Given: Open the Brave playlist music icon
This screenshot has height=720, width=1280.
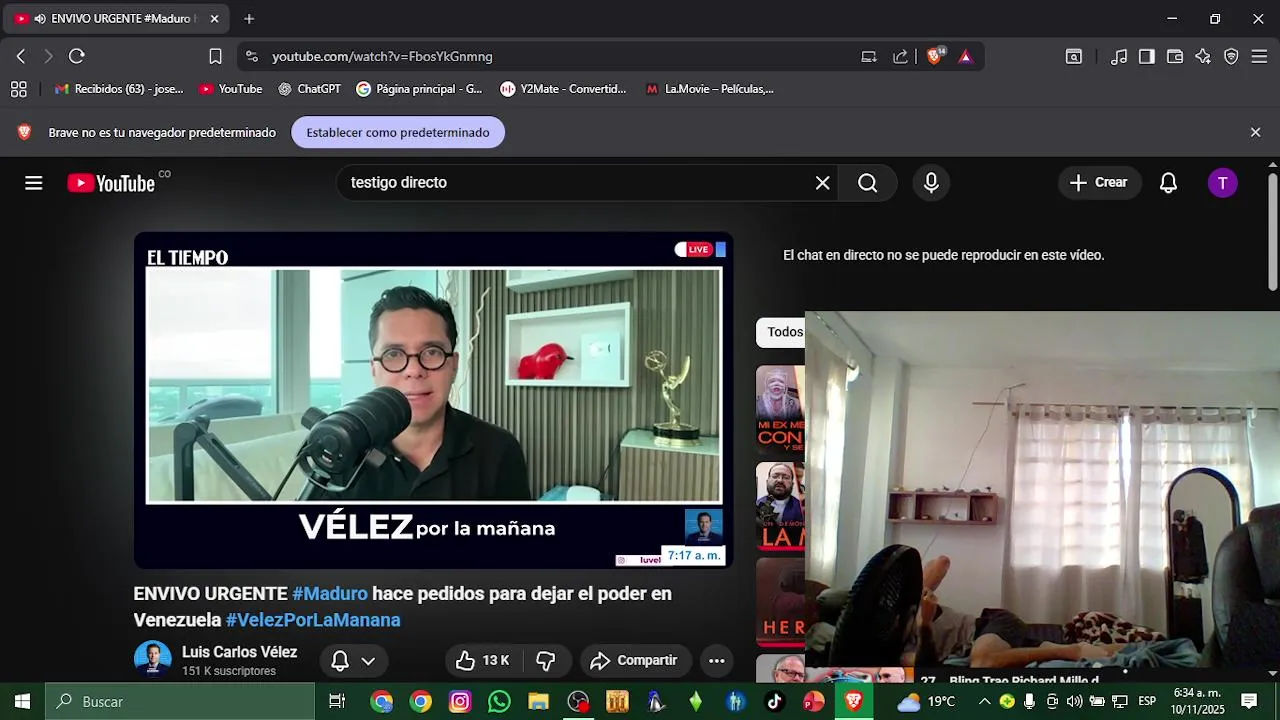Looking at the screenshot, I should (x=1119, y=57).
